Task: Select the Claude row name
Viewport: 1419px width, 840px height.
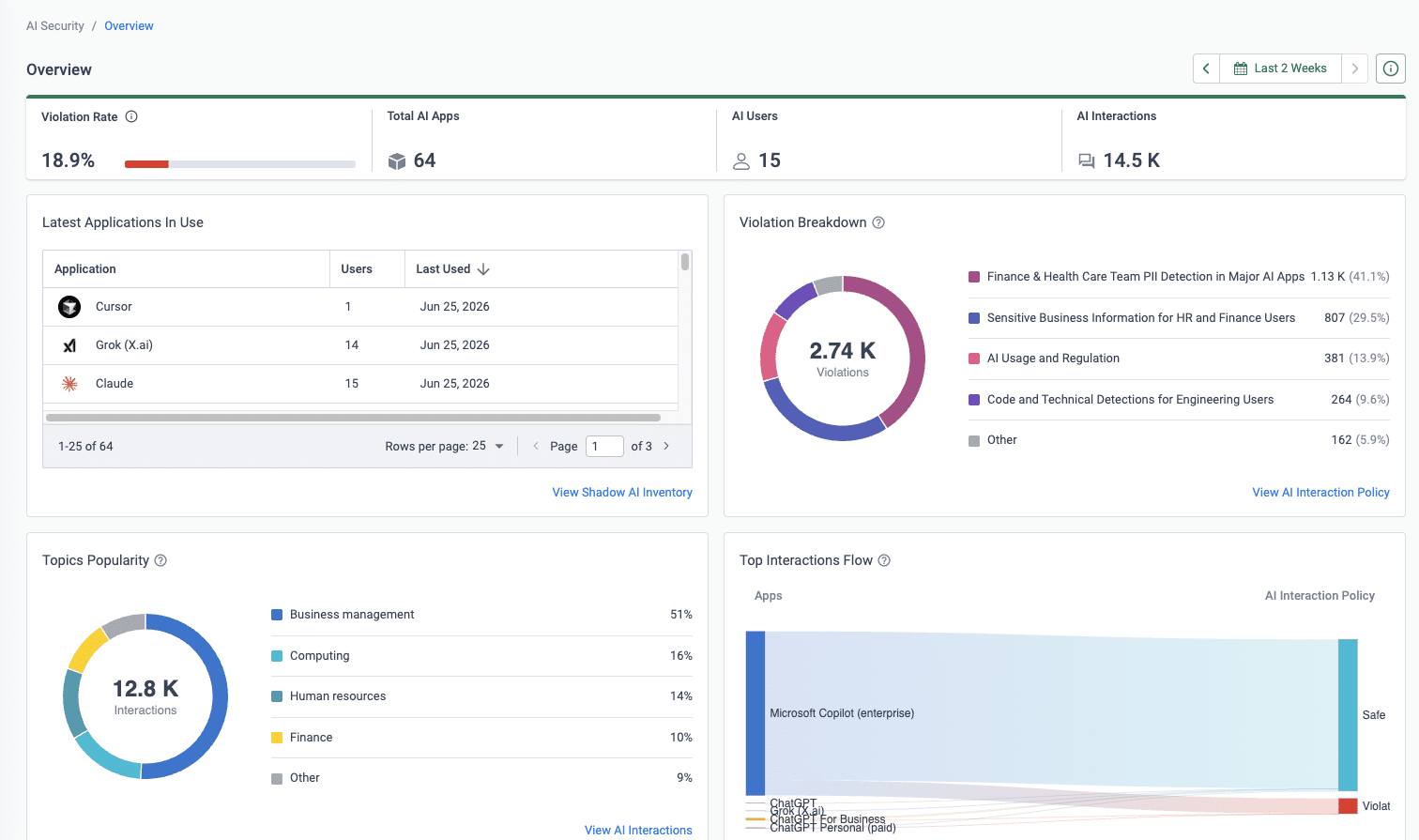Action: click(x=114, y=384)
